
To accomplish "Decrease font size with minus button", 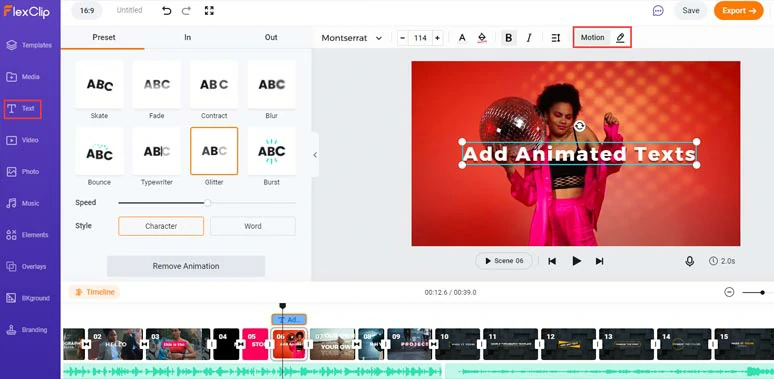I will [x=403, y=38].
